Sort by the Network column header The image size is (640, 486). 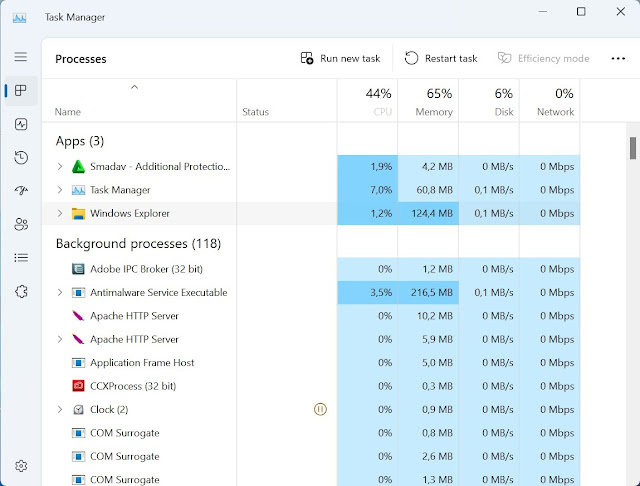pos(550,100)
